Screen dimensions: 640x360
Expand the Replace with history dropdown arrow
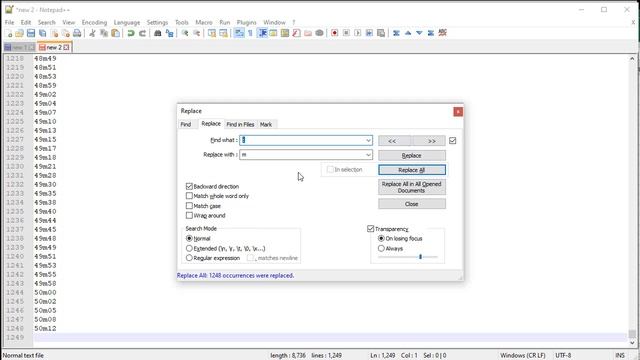[x=368, y=155]
